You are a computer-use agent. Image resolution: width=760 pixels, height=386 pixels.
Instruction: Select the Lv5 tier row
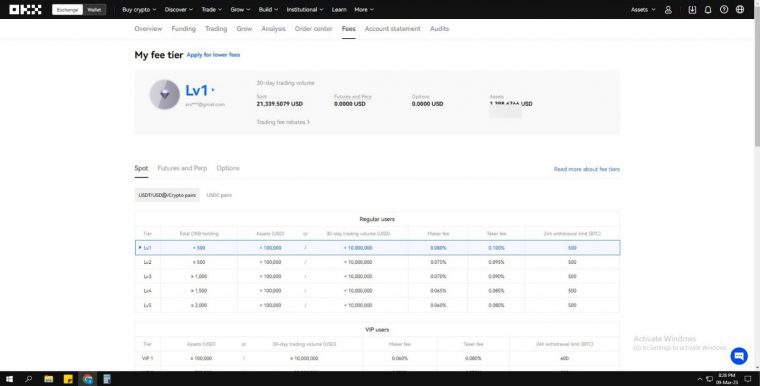pyautogui.click(x=377, y=306)
